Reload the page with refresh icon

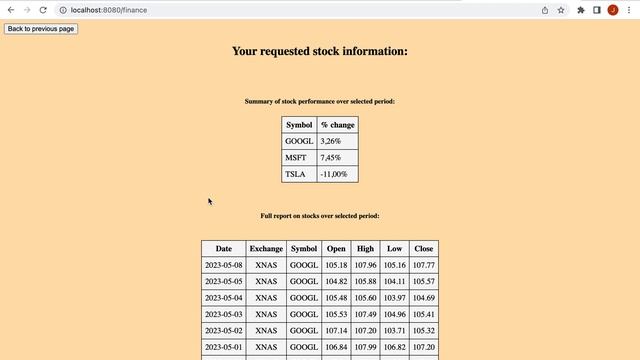pos(43,10)
